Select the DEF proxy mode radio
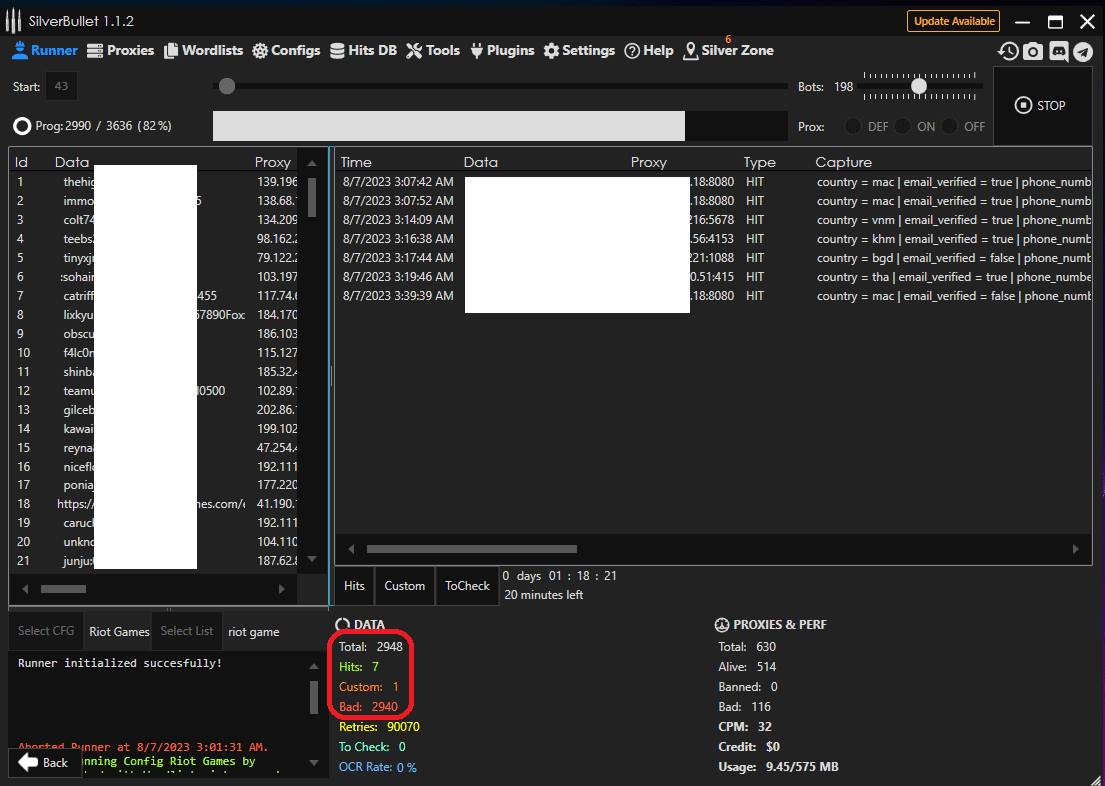This screenshot has height=786, width=1105. pyautogui.click(x=853, y=126)
